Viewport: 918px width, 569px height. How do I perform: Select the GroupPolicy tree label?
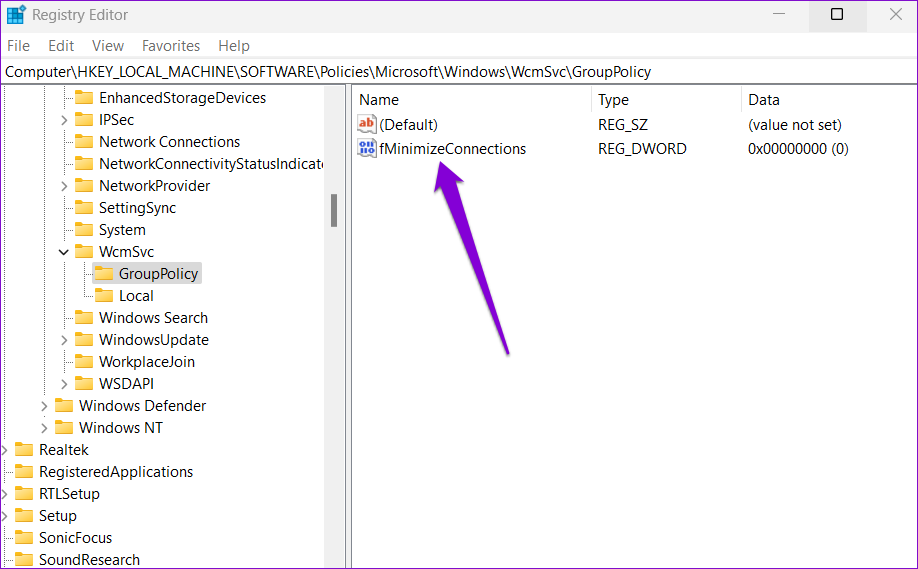pyautogui.click(x=158, y=273)
